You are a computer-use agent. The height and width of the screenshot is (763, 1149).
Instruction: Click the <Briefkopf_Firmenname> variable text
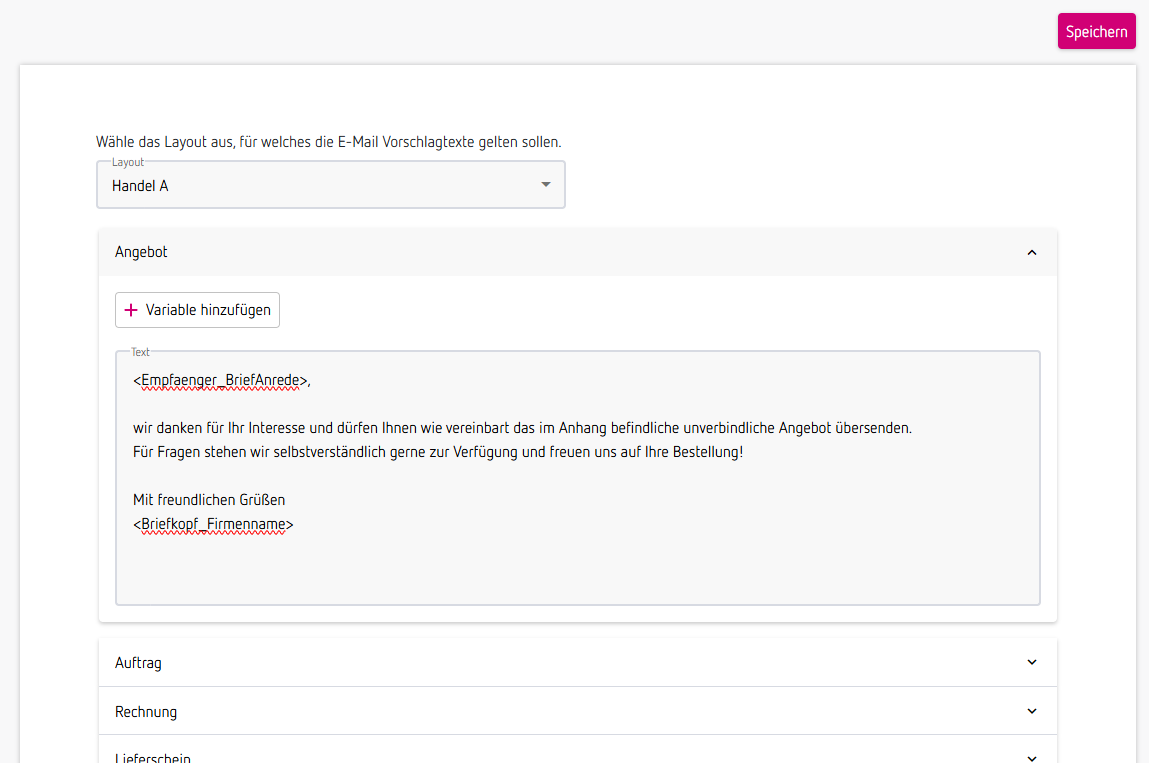(213, 524)
